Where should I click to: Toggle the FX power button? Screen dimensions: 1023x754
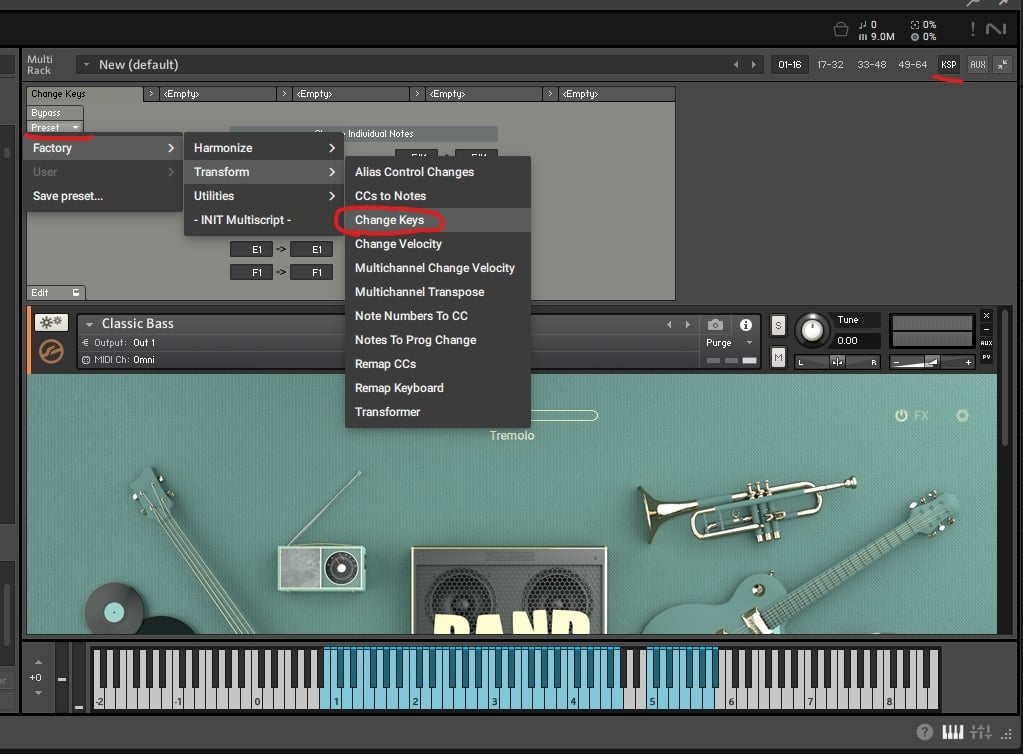pos(901,415)
